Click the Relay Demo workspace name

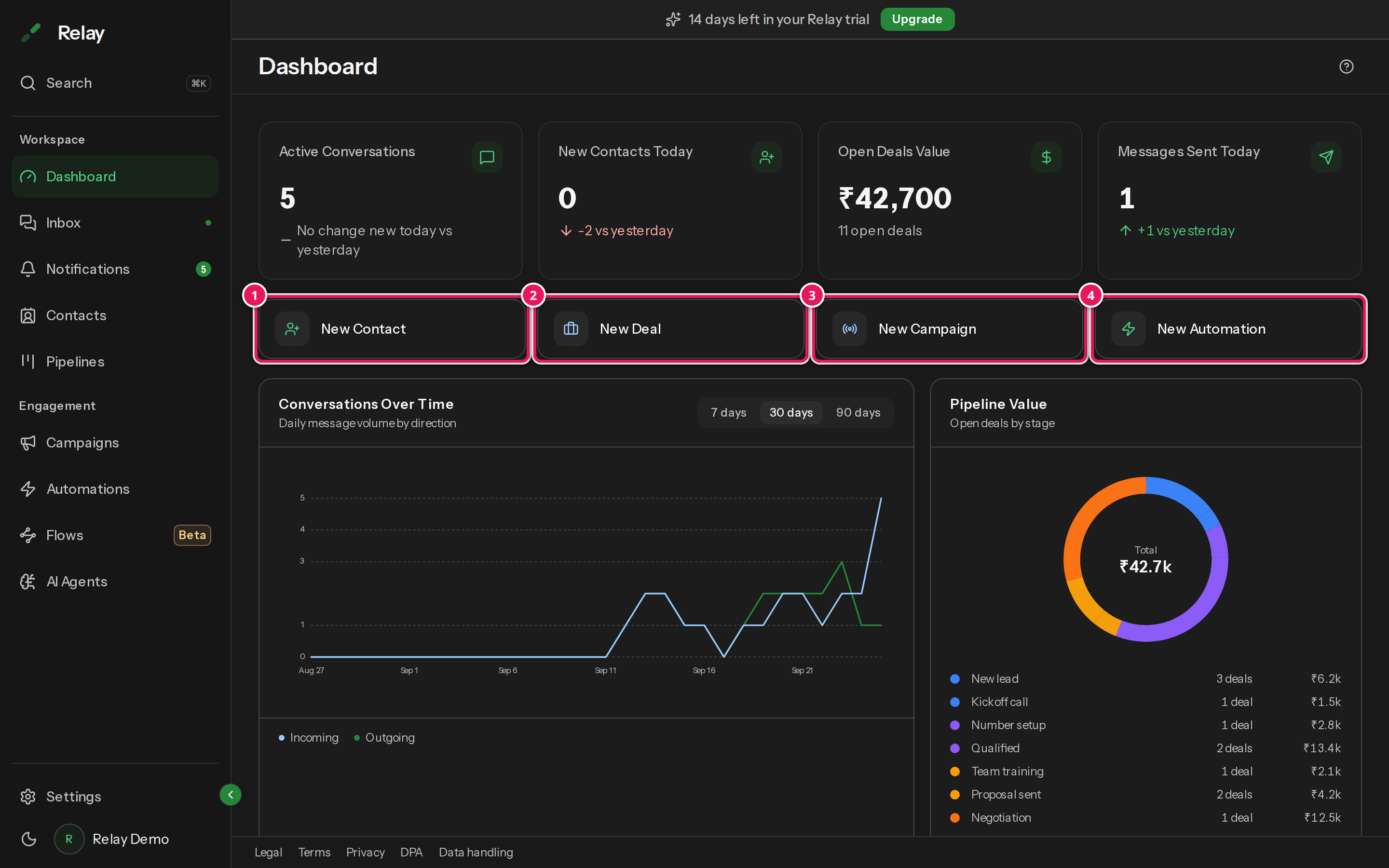(130, 839)
